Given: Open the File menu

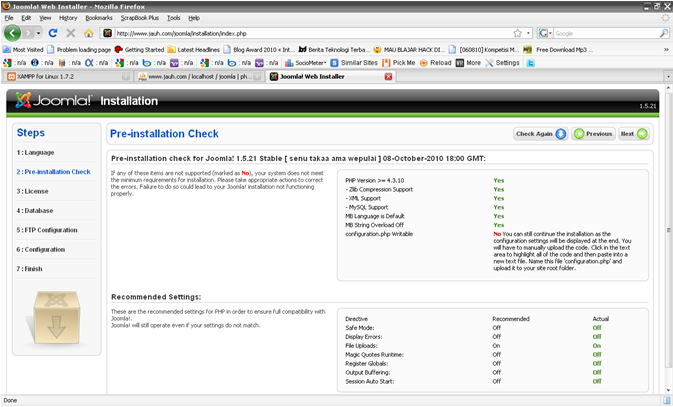Looking at the screenshot, I should pos(9,18).
